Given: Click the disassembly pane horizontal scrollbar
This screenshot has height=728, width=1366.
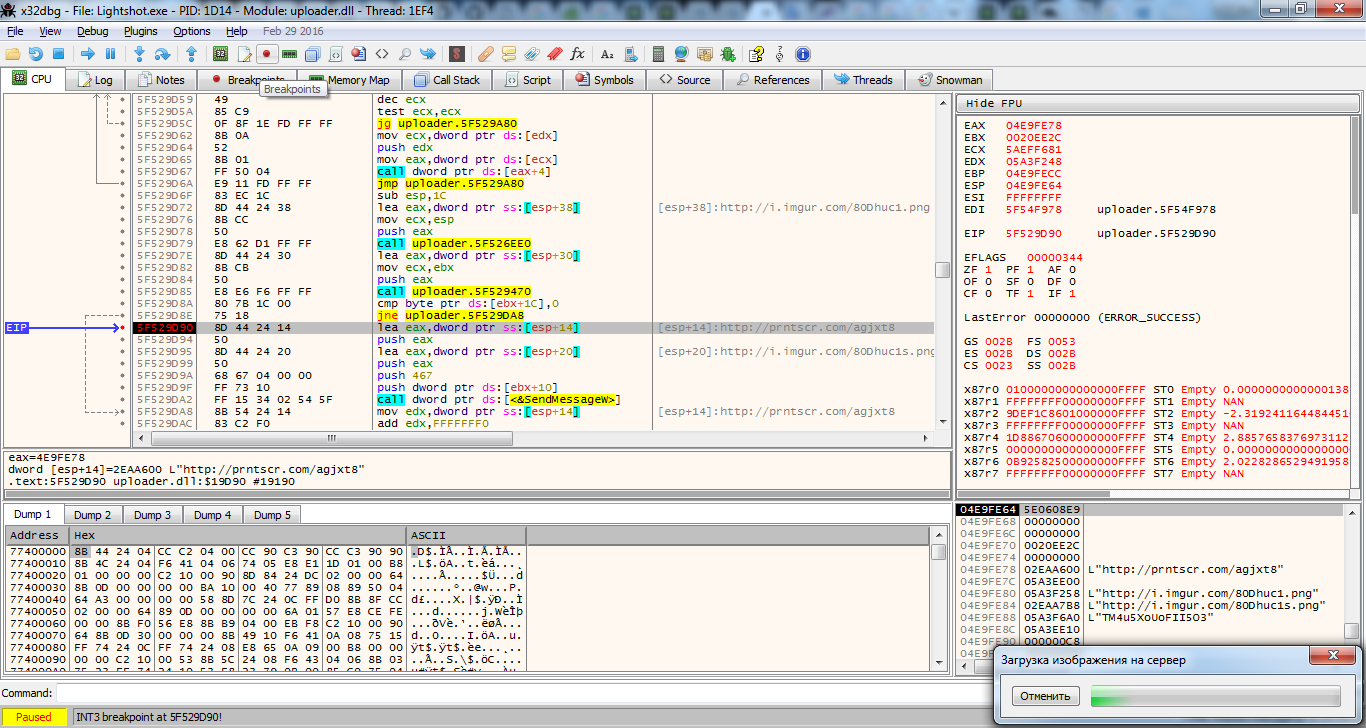Looking at the screenshot, I should coord(330,439).
